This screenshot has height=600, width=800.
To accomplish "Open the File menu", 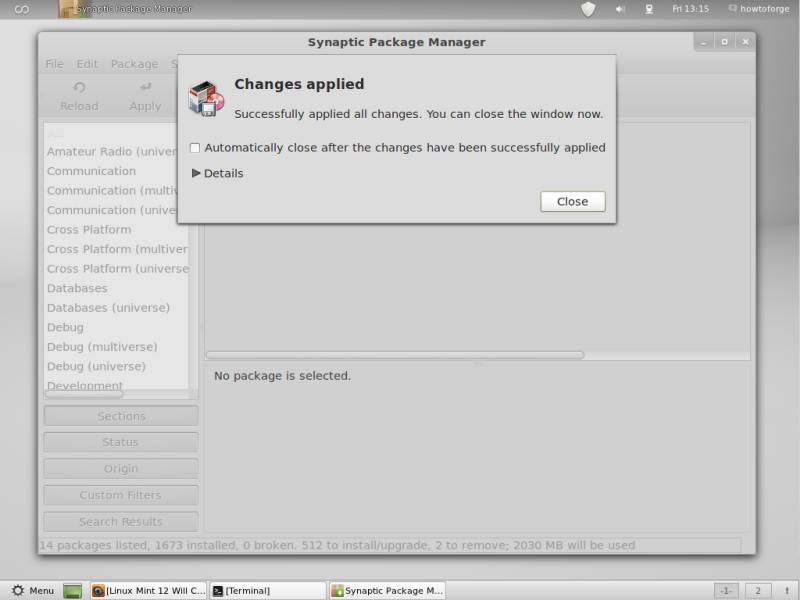I will point(54,64).
